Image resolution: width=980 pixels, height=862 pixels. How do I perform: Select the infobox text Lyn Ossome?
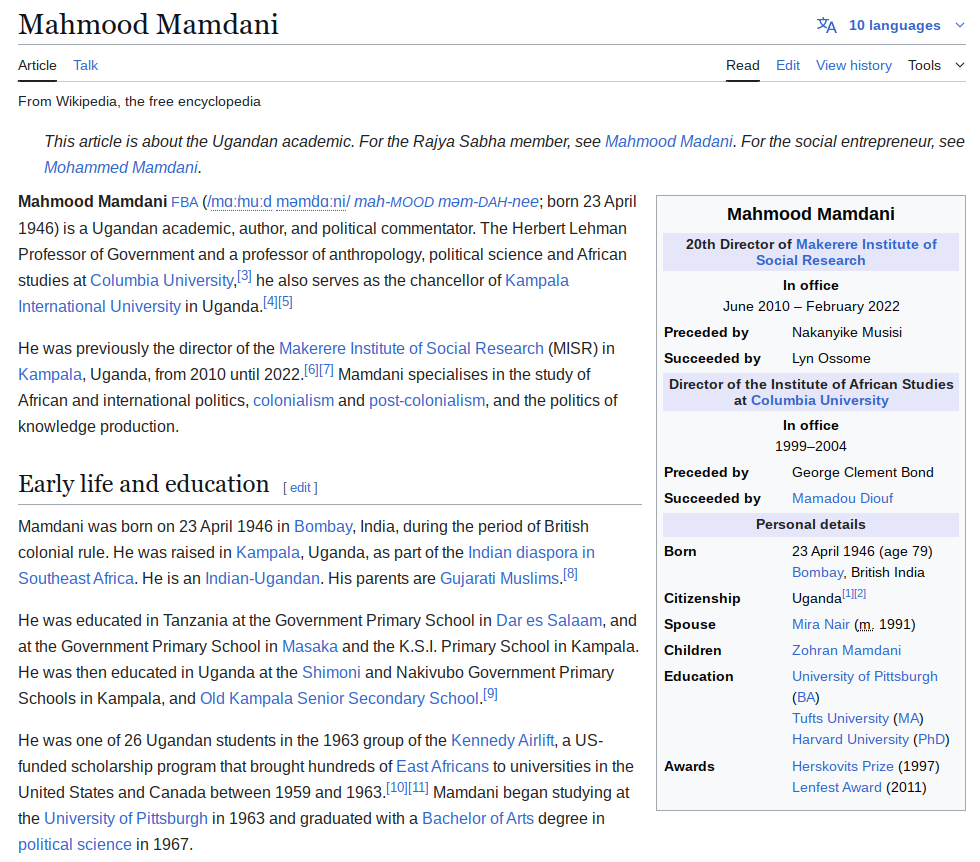click(831, 359)
